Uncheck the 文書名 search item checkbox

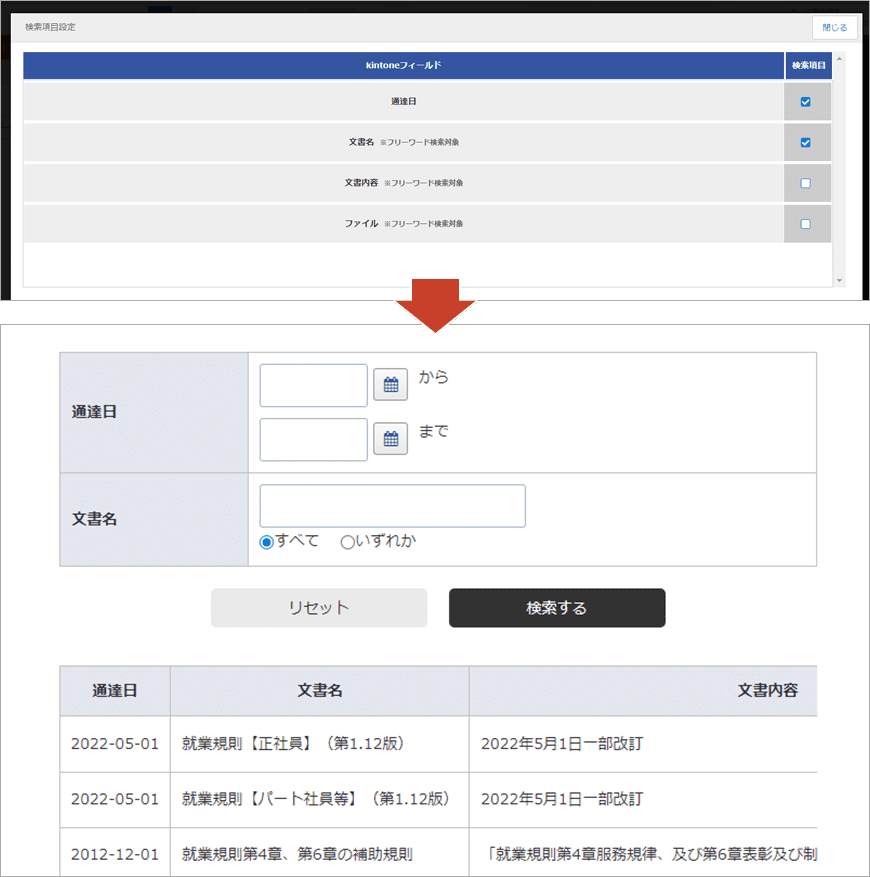(806, 143)
